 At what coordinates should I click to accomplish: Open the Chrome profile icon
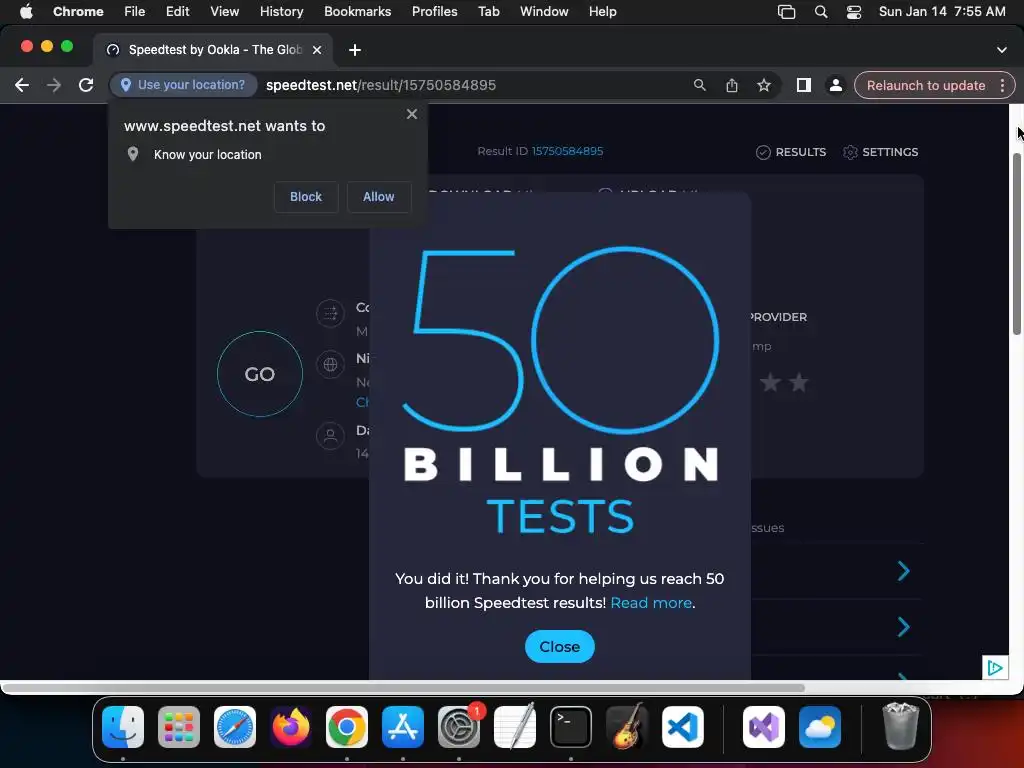click(835, 85)
